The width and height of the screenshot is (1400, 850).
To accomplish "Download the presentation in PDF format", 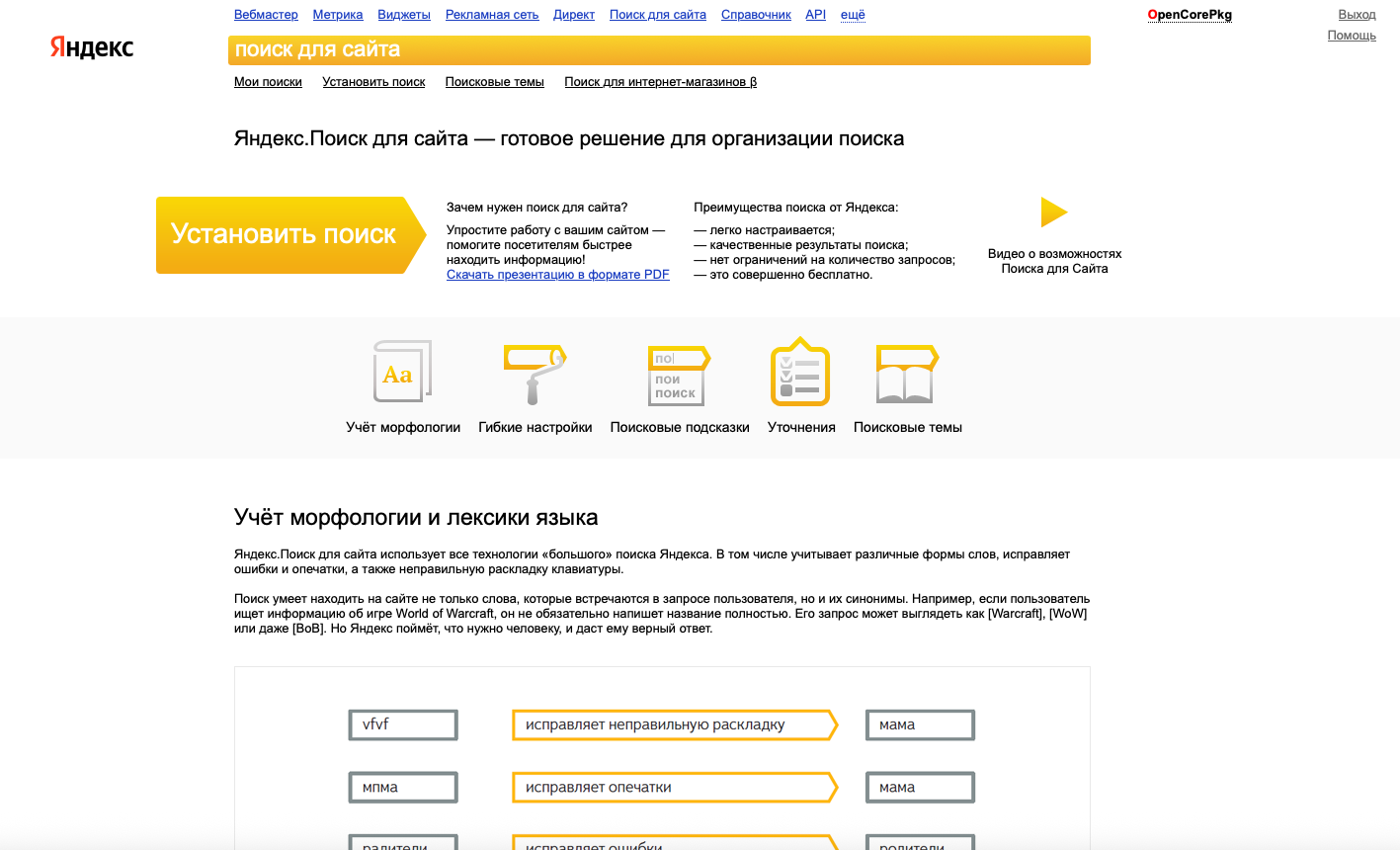I will 557,275.
